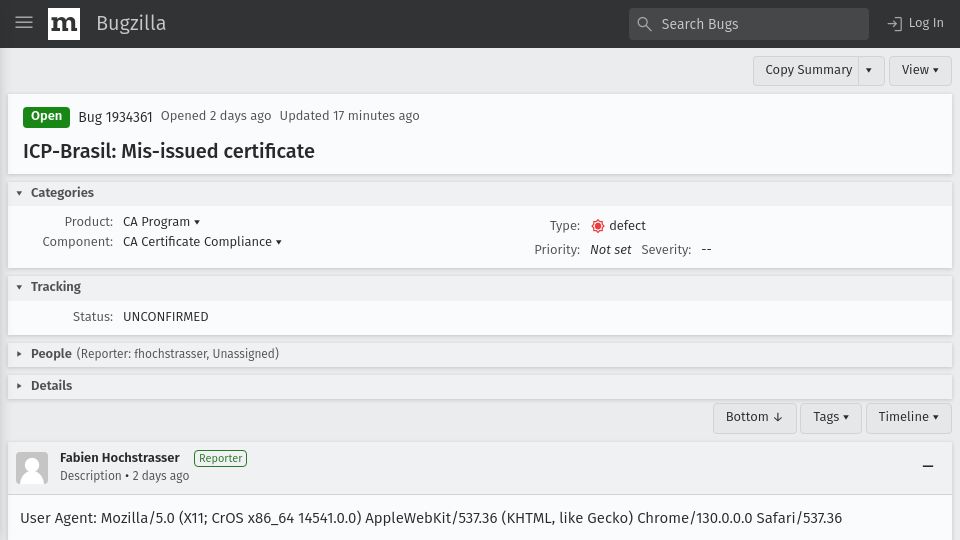Click the search magnifier icon
Screen dimensions: 960x540
tap(644, 24)
